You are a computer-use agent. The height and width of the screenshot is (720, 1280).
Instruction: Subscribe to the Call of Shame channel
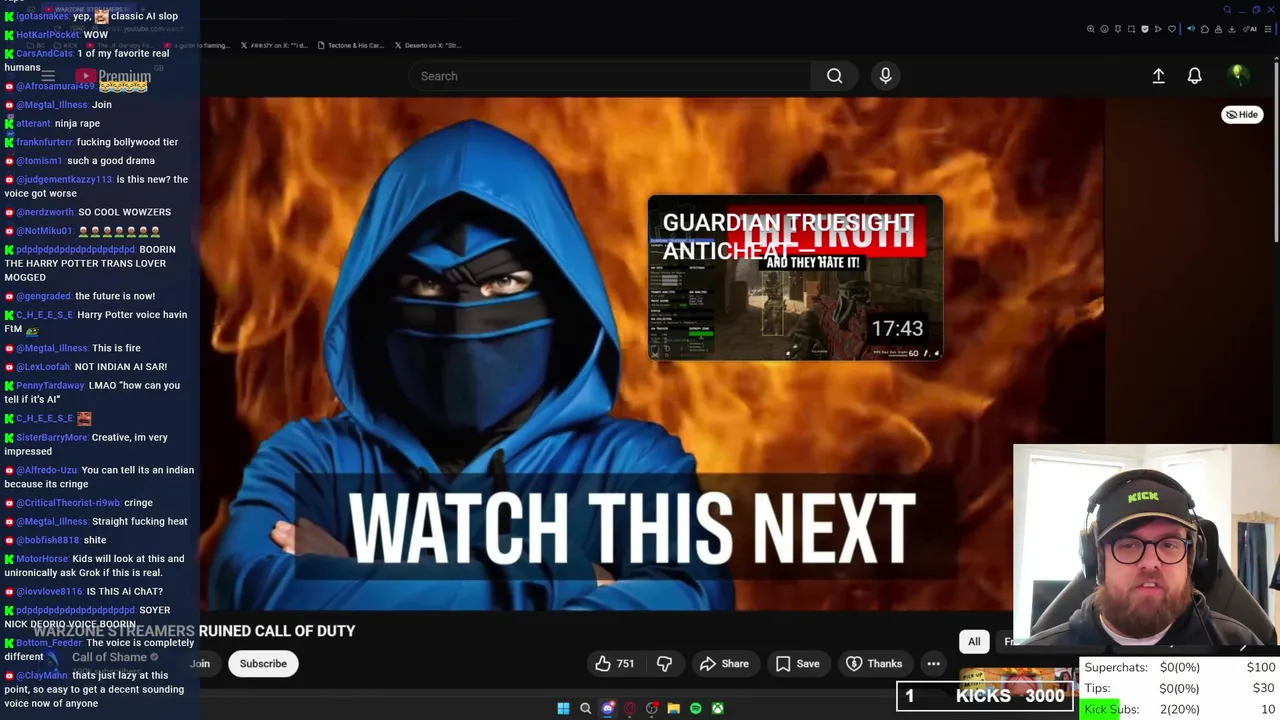click(x=263, y=663)
